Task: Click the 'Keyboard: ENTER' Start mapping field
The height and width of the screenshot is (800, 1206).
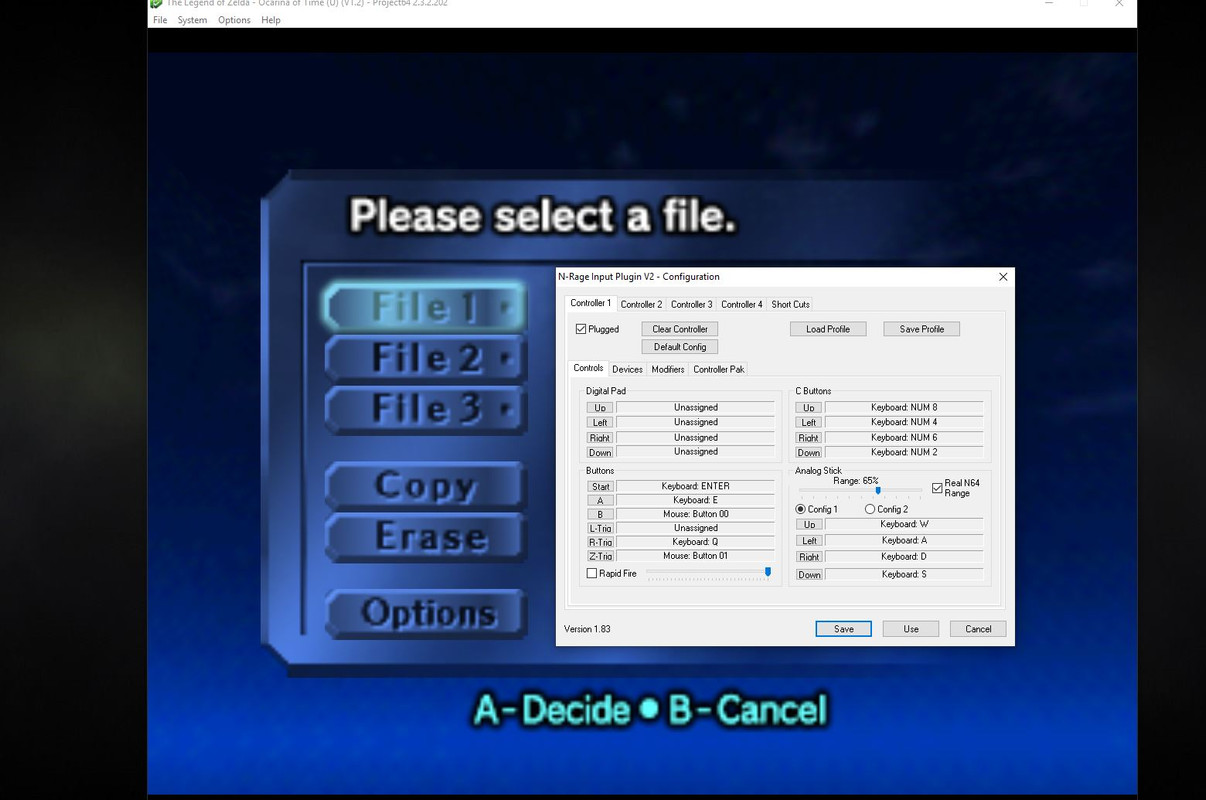Action: pyautogui.click(x=696, y=487)
